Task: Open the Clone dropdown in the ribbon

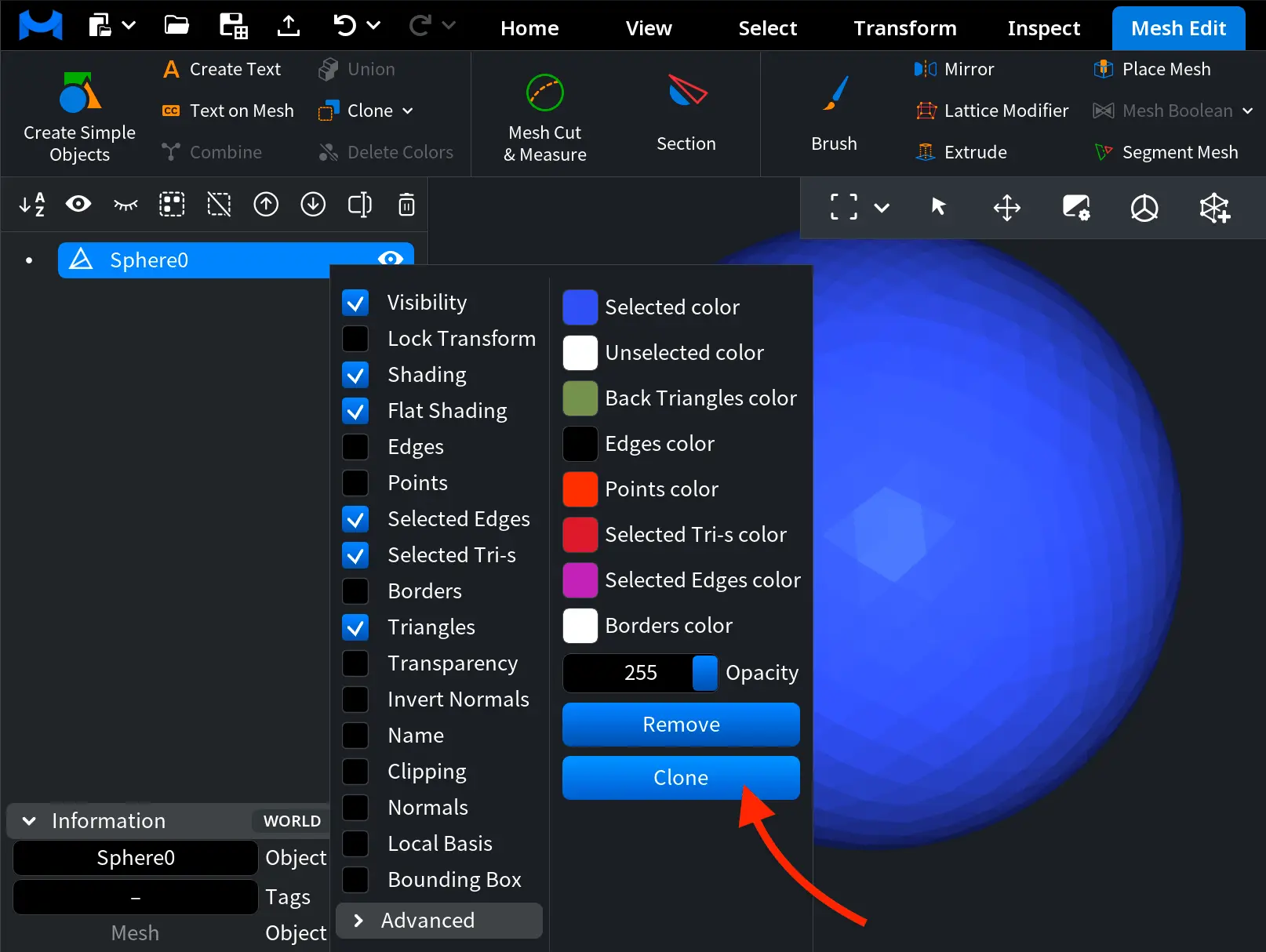Action: pos(408,111)
